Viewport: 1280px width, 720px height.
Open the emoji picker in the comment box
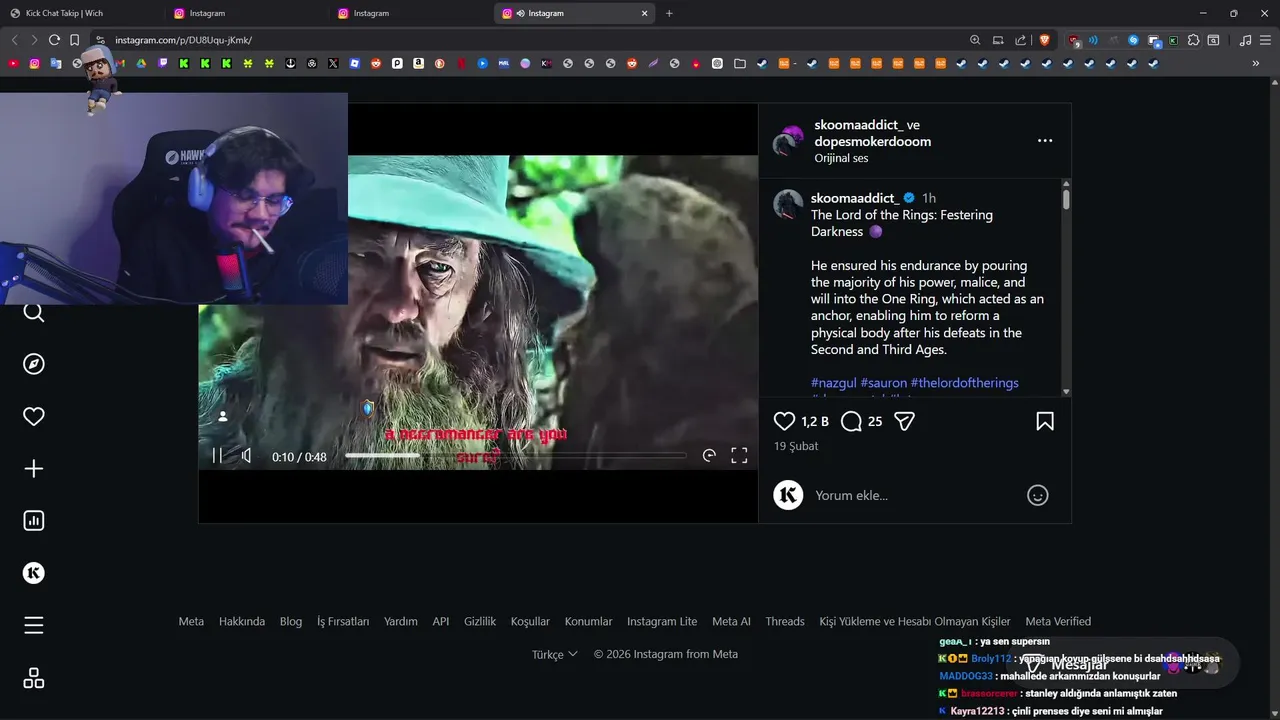coord(1038,495)
